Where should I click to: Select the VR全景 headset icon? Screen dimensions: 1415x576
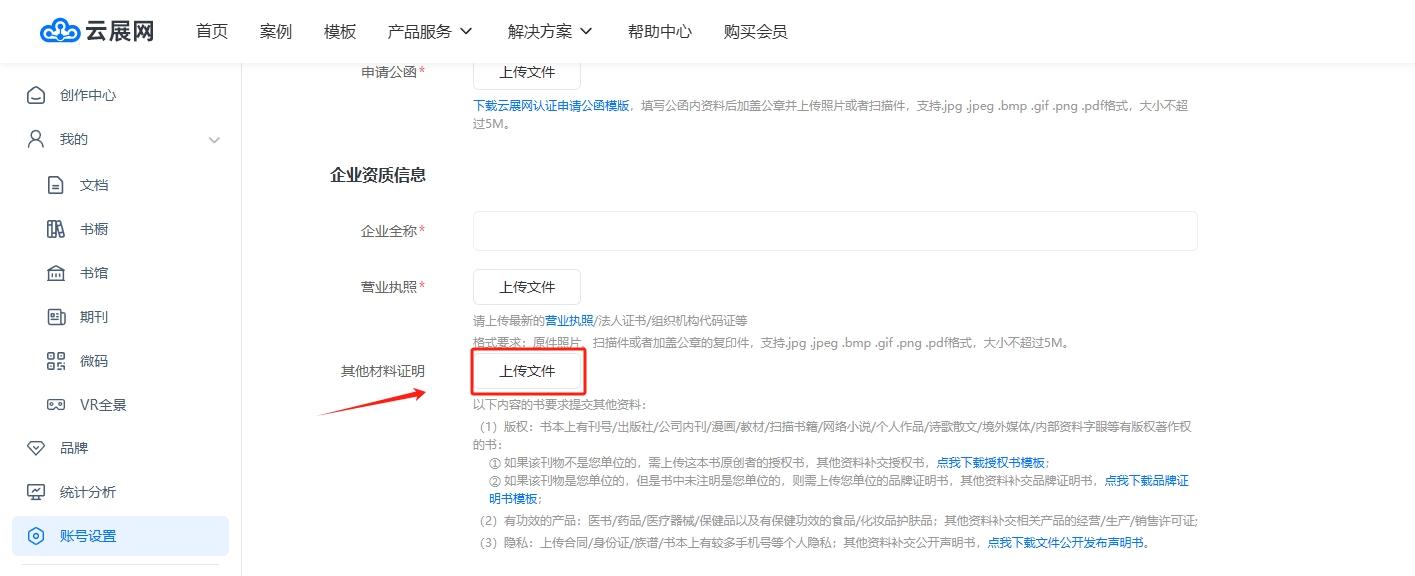click(x=56, y=405)
